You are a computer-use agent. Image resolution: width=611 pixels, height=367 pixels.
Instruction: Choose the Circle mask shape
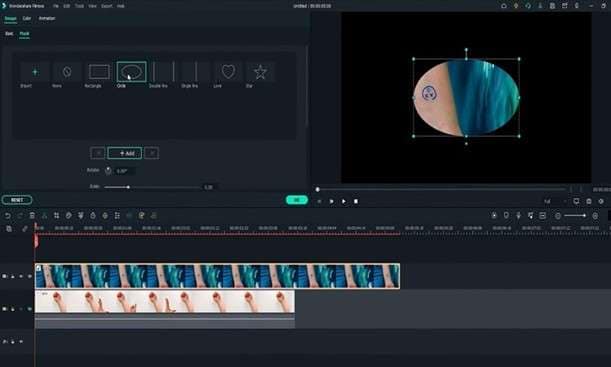132,72
